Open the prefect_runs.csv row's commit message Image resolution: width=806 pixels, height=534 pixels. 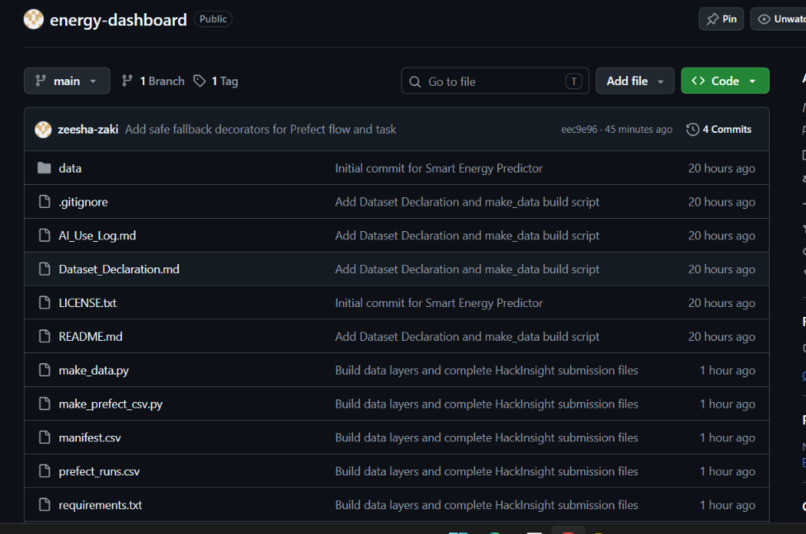(486, 471)
